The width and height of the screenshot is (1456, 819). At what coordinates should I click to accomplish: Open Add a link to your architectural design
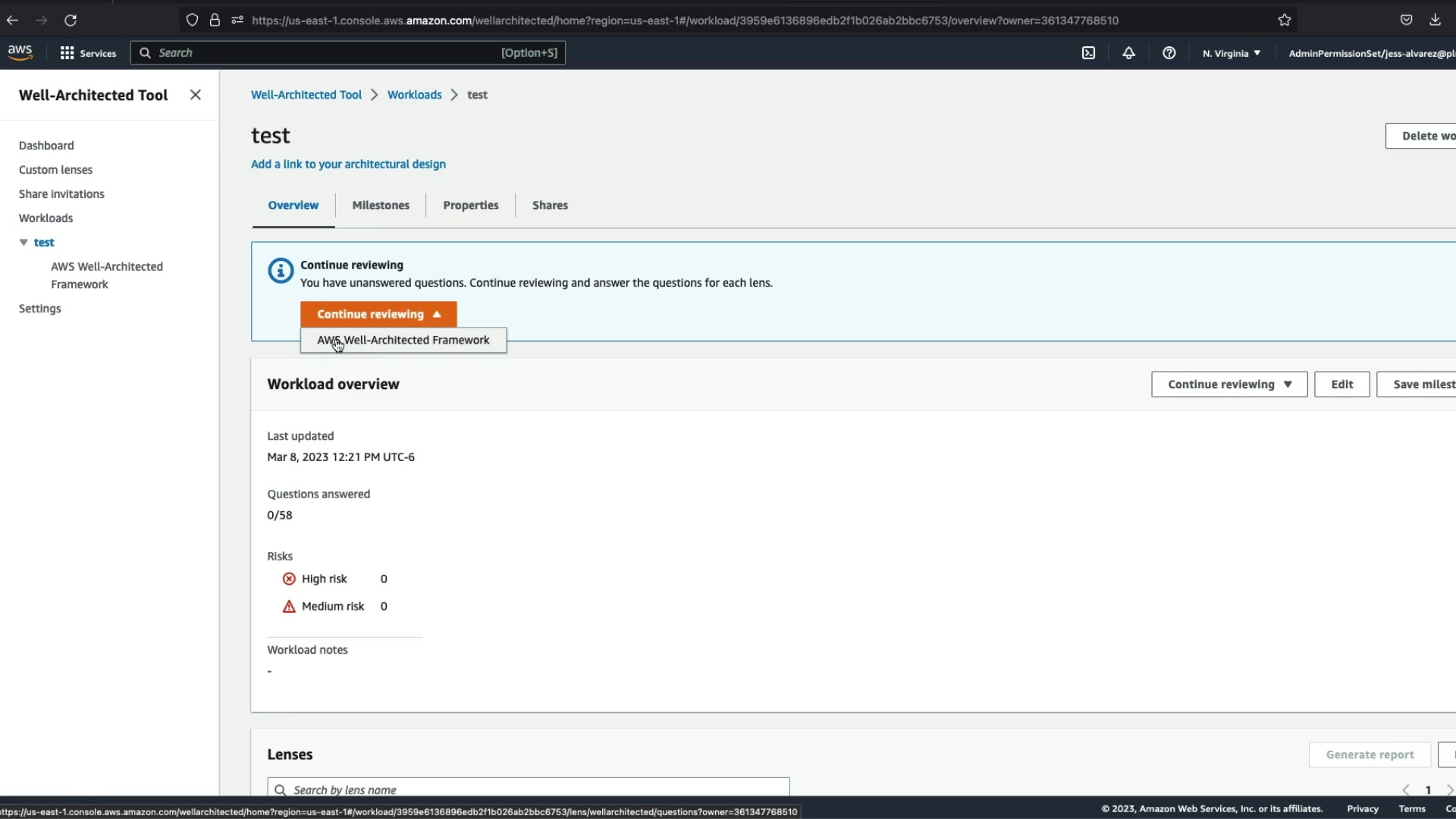348,165
